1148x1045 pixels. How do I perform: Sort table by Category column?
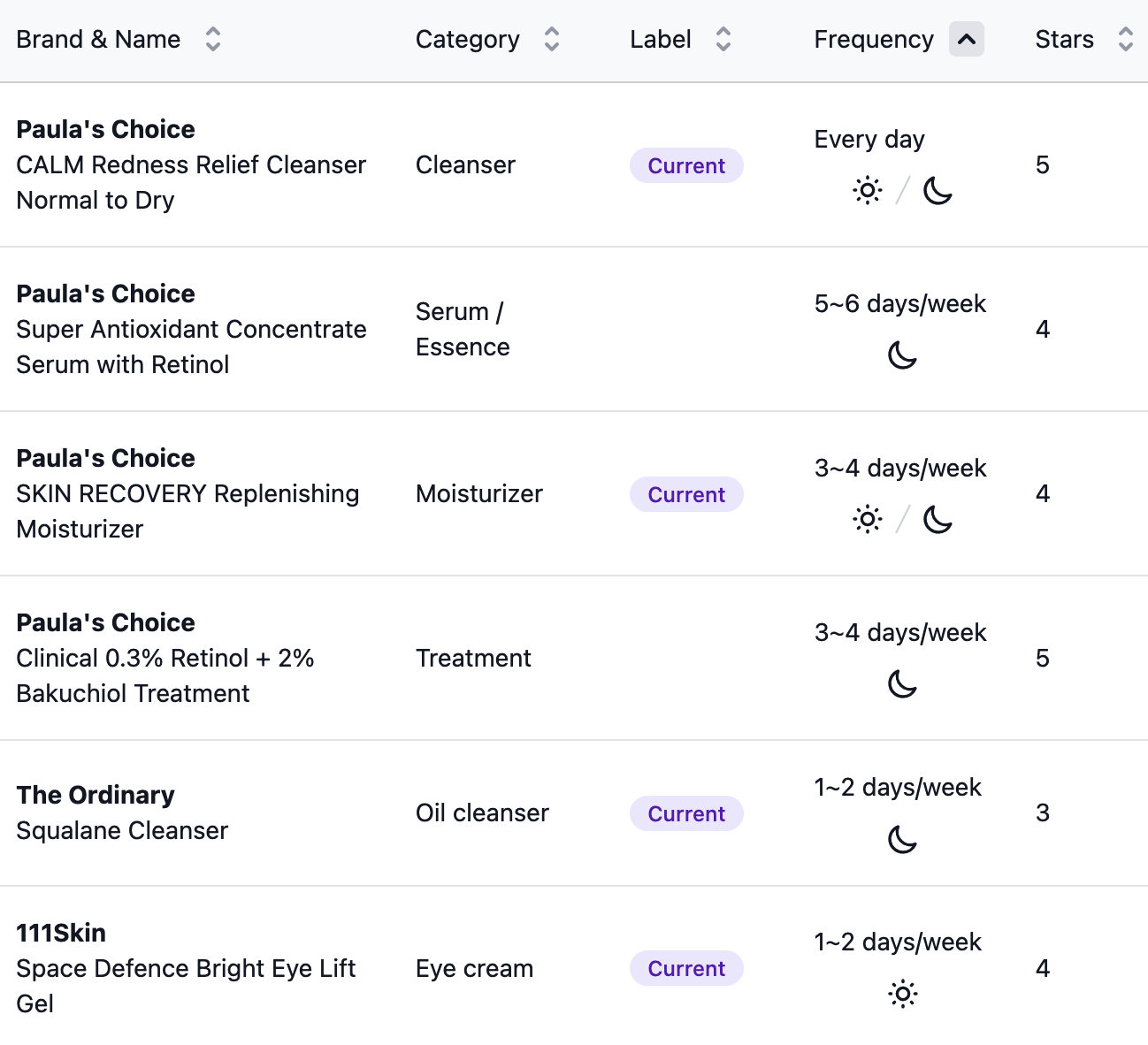pyautogui.click(x=552, y=39)
